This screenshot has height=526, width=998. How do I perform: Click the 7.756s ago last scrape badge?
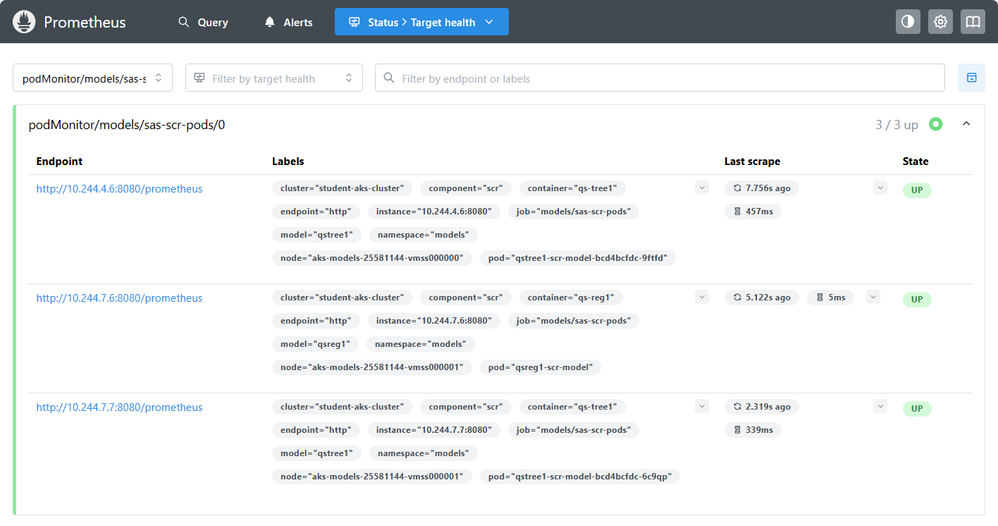point(761,188)
